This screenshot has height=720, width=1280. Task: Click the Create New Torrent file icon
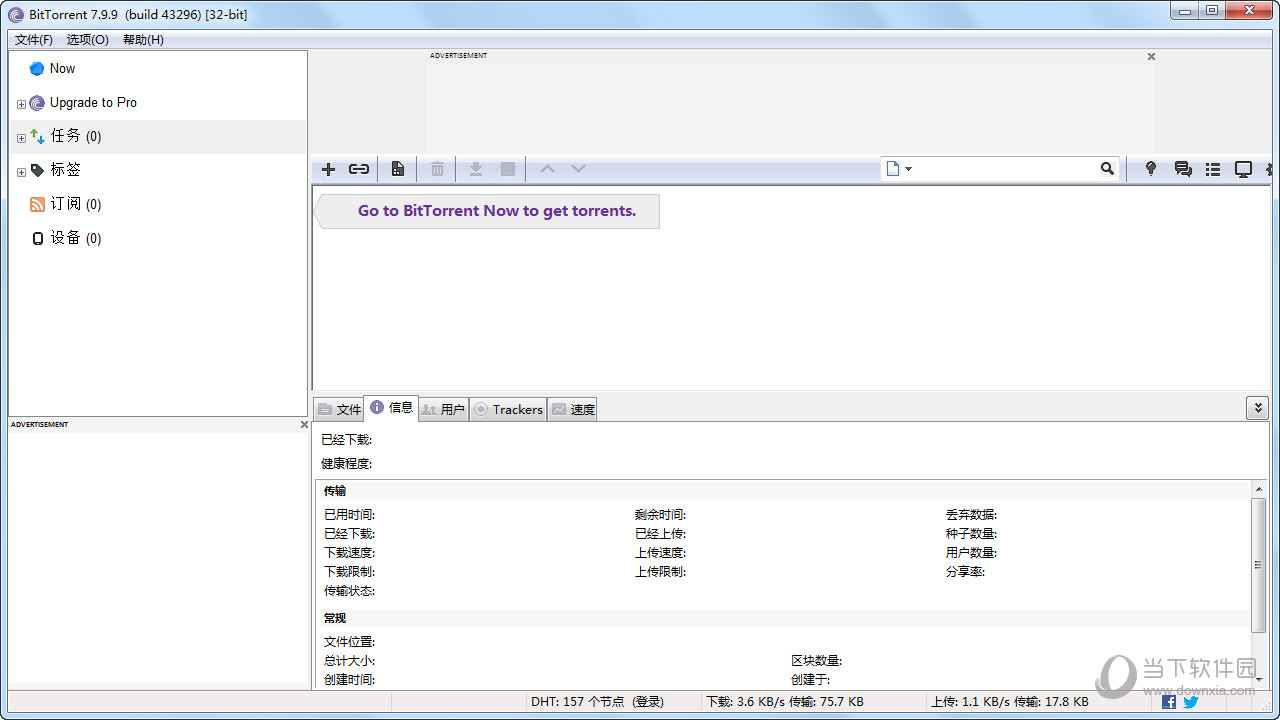coord(398,169)
